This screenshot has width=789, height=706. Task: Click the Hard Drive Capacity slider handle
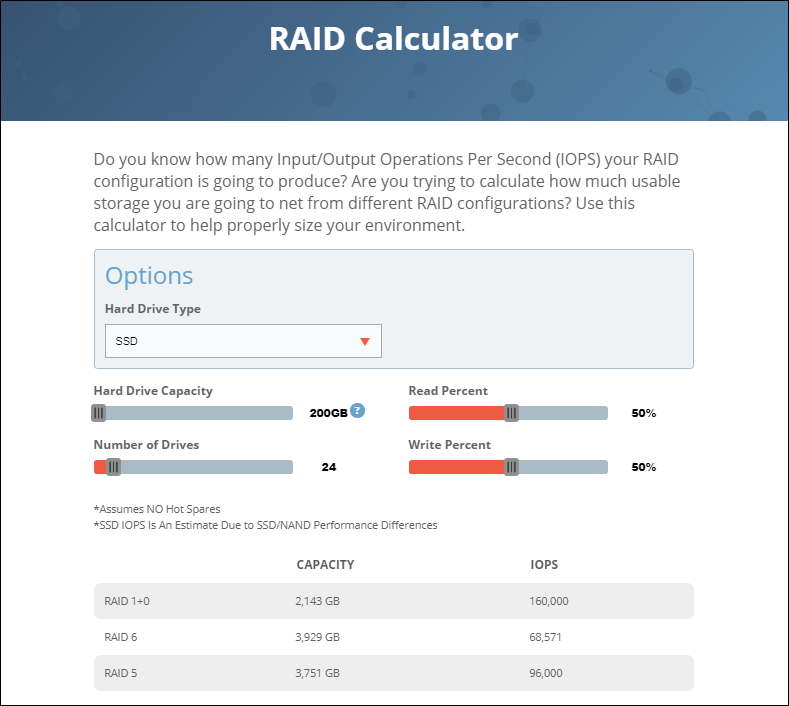(99, 413)
